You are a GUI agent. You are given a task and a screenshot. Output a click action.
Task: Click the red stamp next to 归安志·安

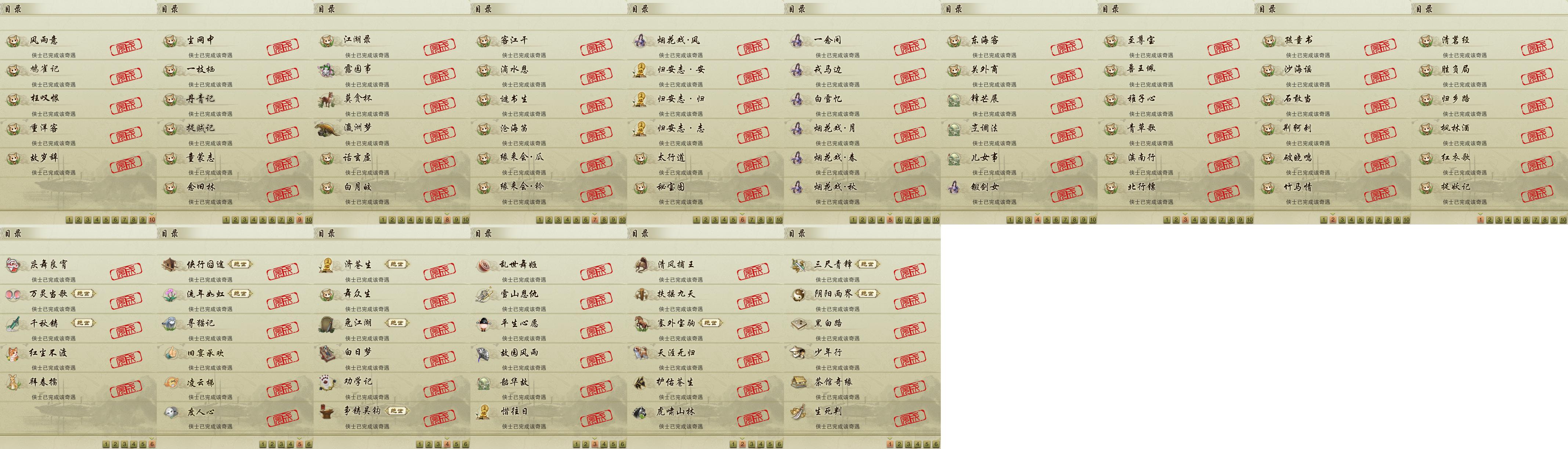(754, 76)
